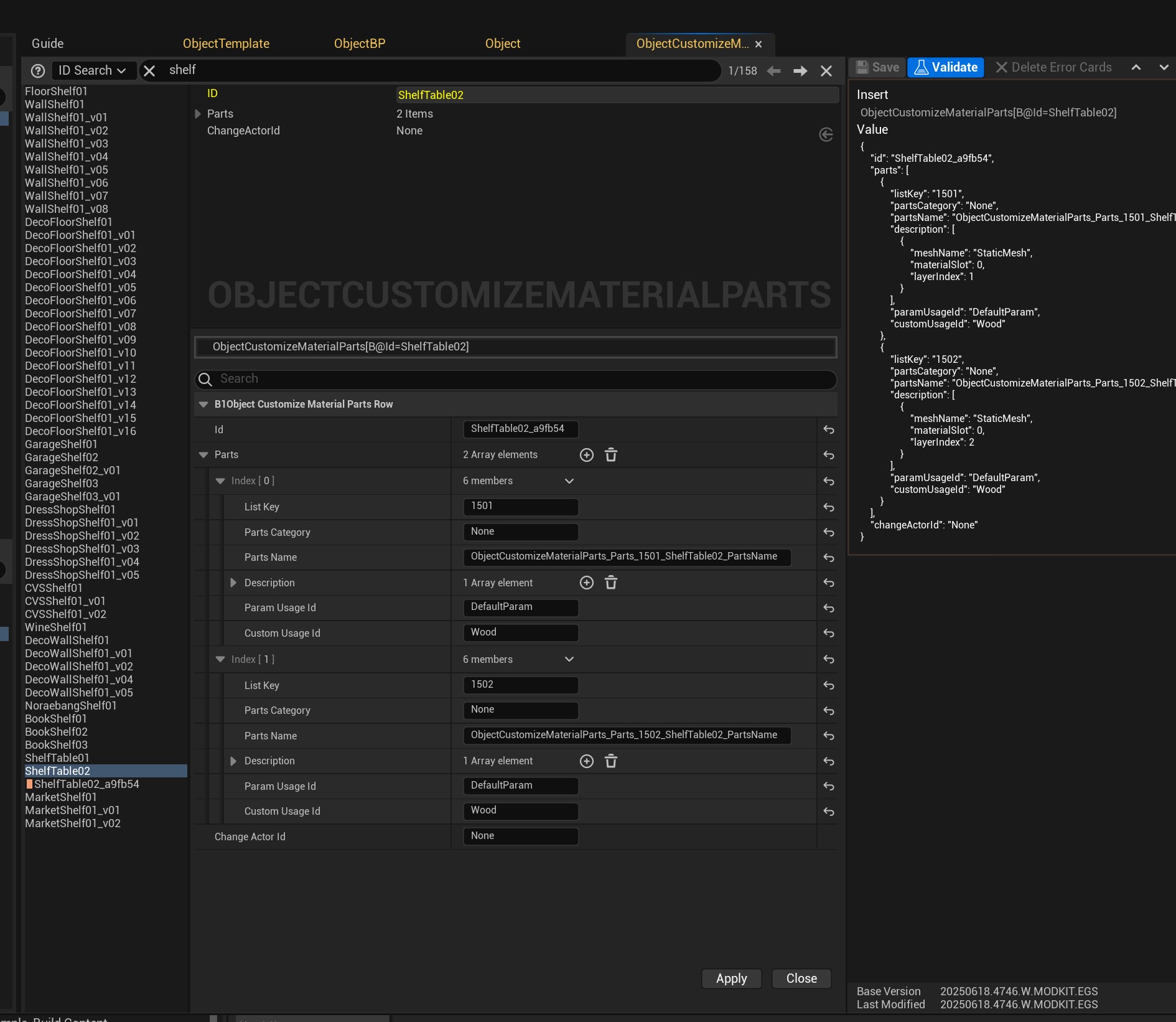Reset Index 1 Custom Usage Id
The image size is (1176, 1022).
point(829,812)
